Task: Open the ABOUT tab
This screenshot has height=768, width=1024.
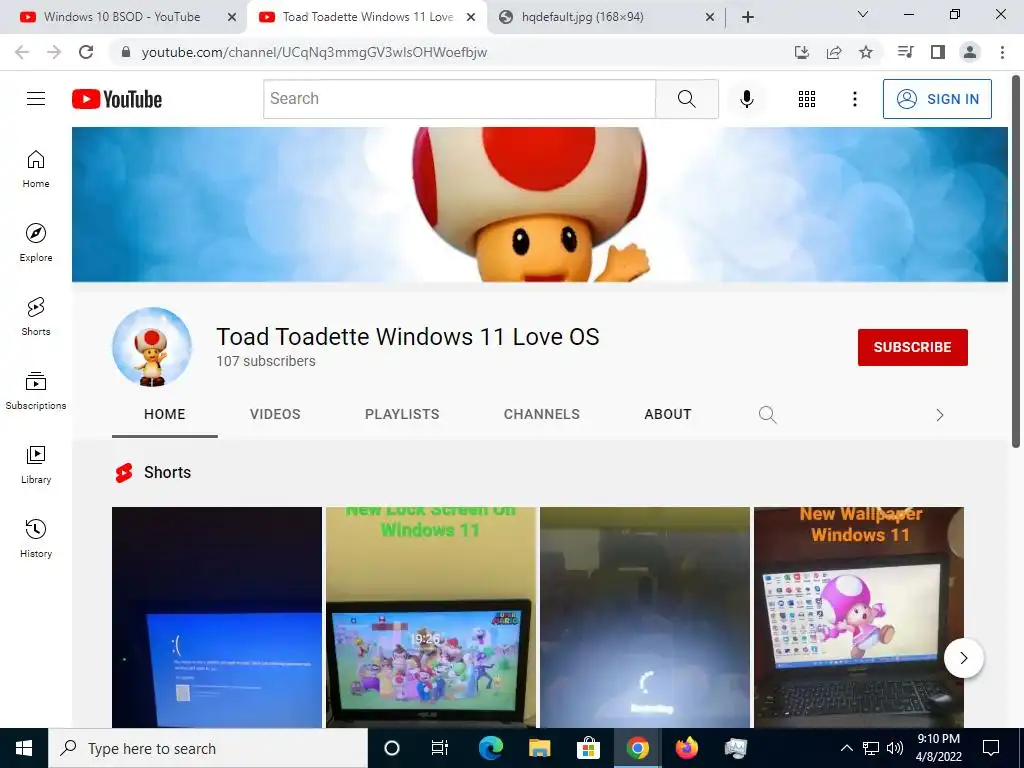Action: pyautogui.click(x=667, y=415)
